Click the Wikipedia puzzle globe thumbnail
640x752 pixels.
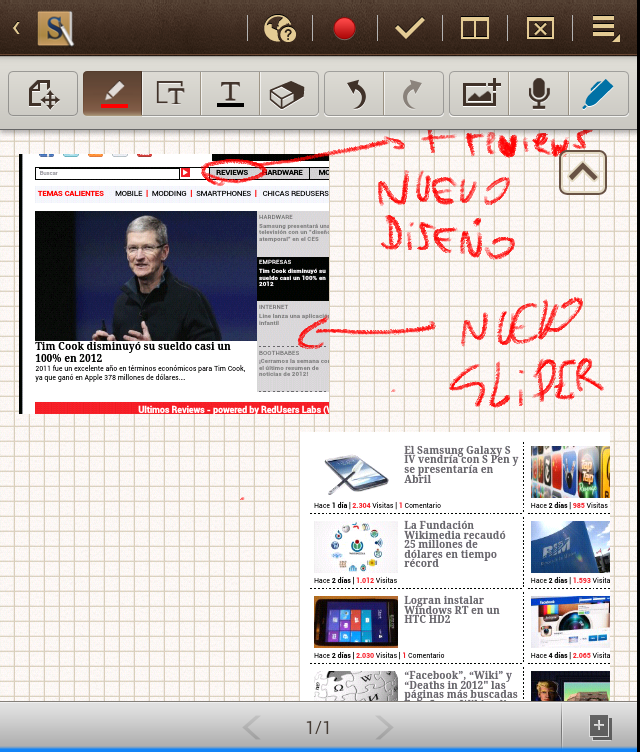point(356,686)
